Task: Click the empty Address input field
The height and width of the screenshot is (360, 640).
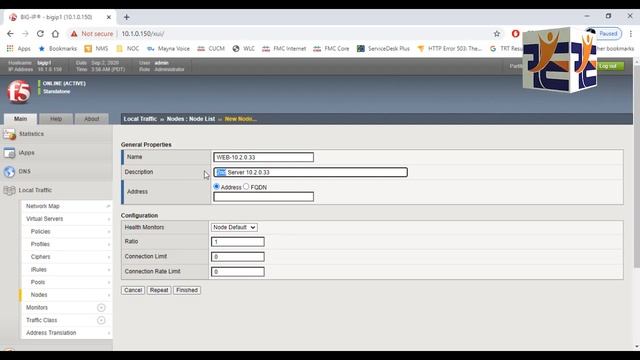Action: tap(263, 197)
